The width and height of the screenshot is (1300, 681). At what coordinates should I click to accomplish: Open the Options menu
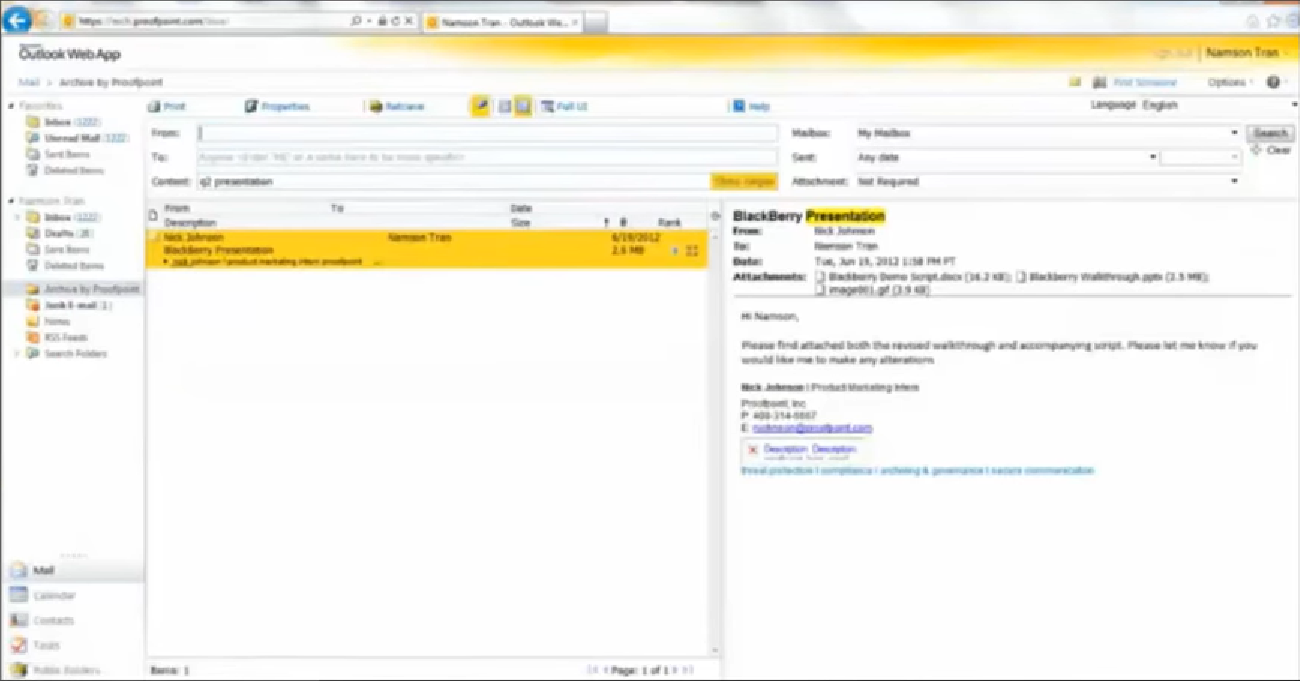pos(1230,83)
